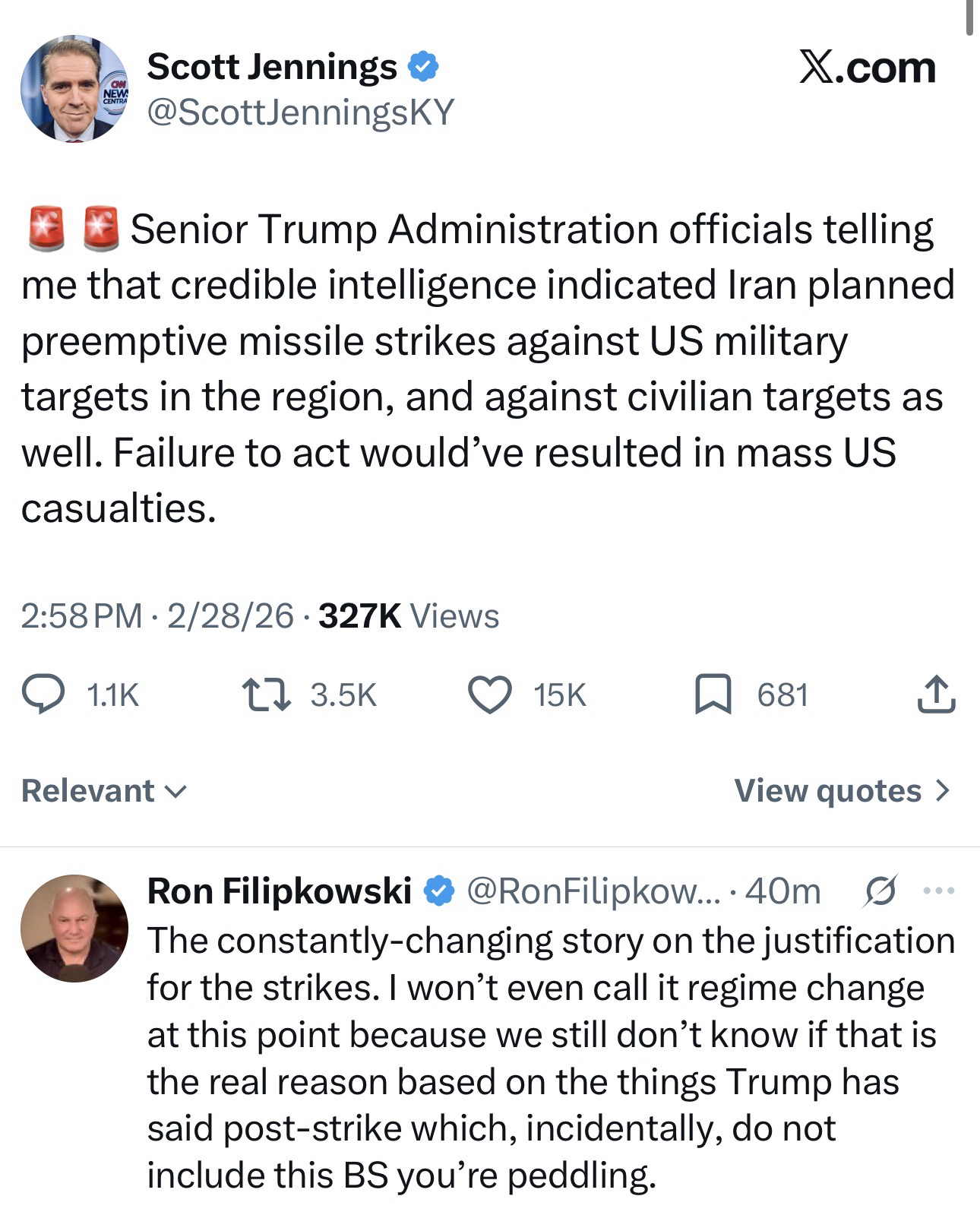Open the three-dot more options menu
980x1215 pixels.
click(939, 890)
